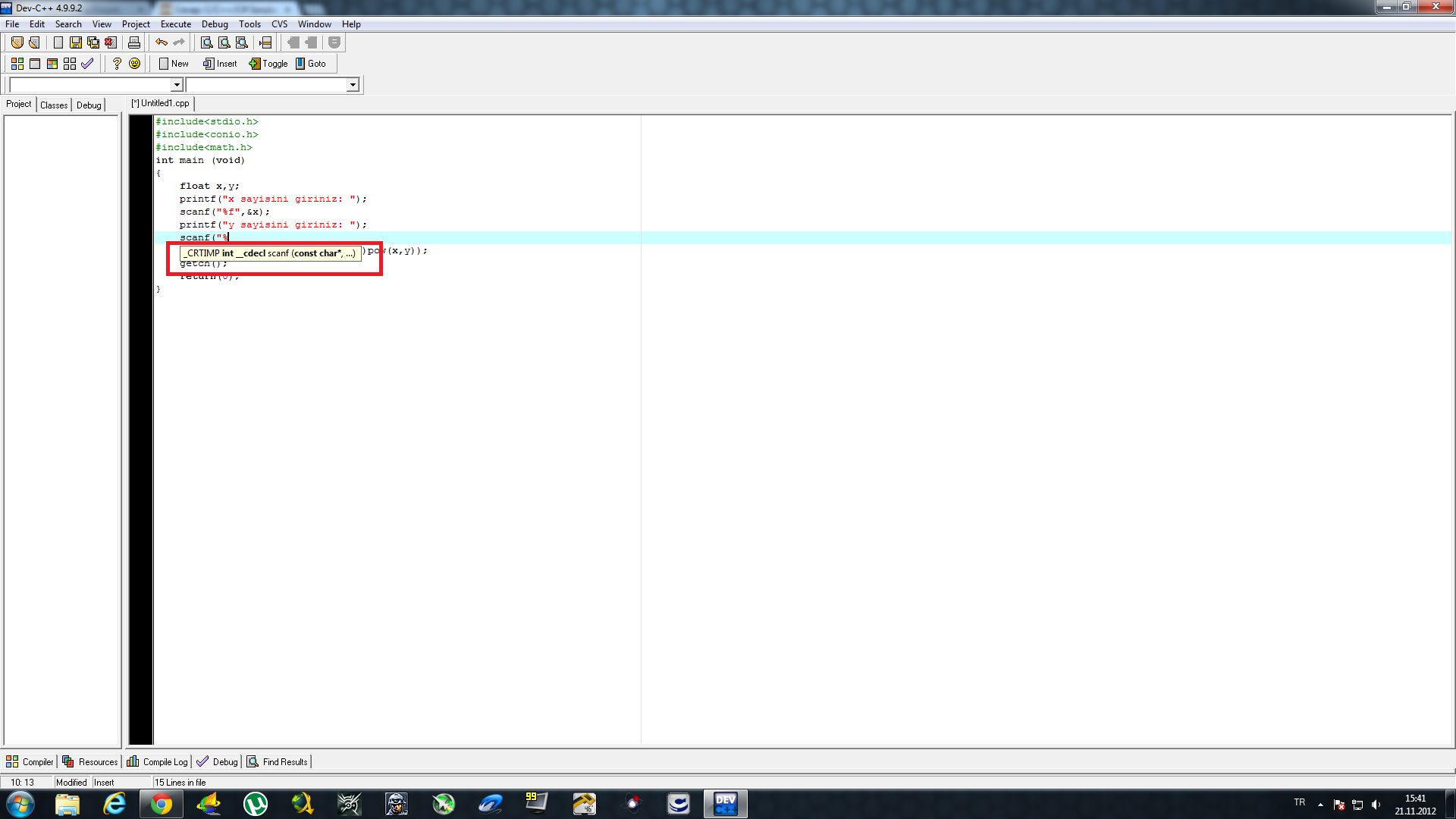Switch to the Classes side tab
This screenshot has height=819, width=1456.
pos(54,105)
